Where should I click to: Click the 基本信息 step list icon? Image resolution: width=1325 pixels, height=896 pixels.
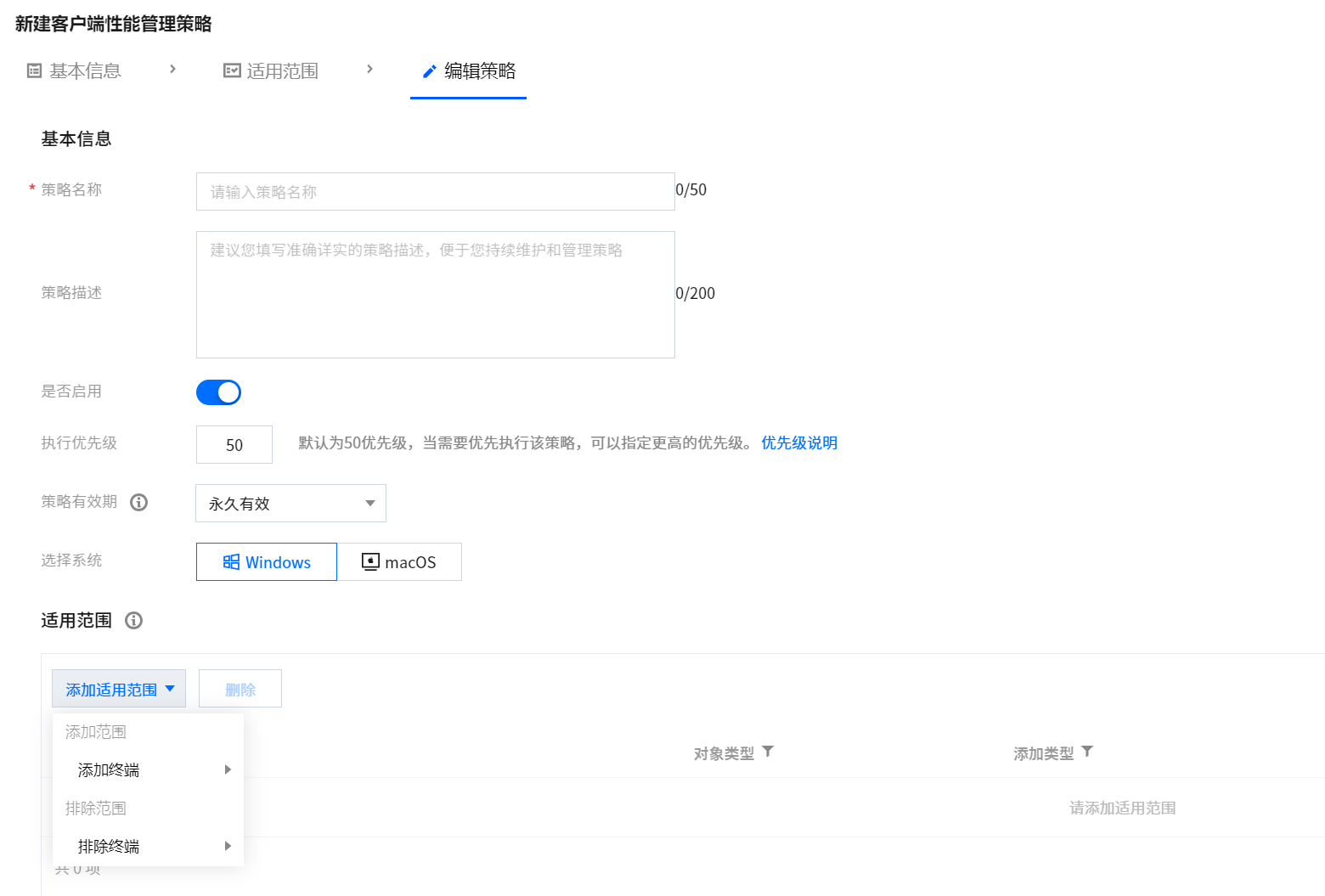[35, 70]
